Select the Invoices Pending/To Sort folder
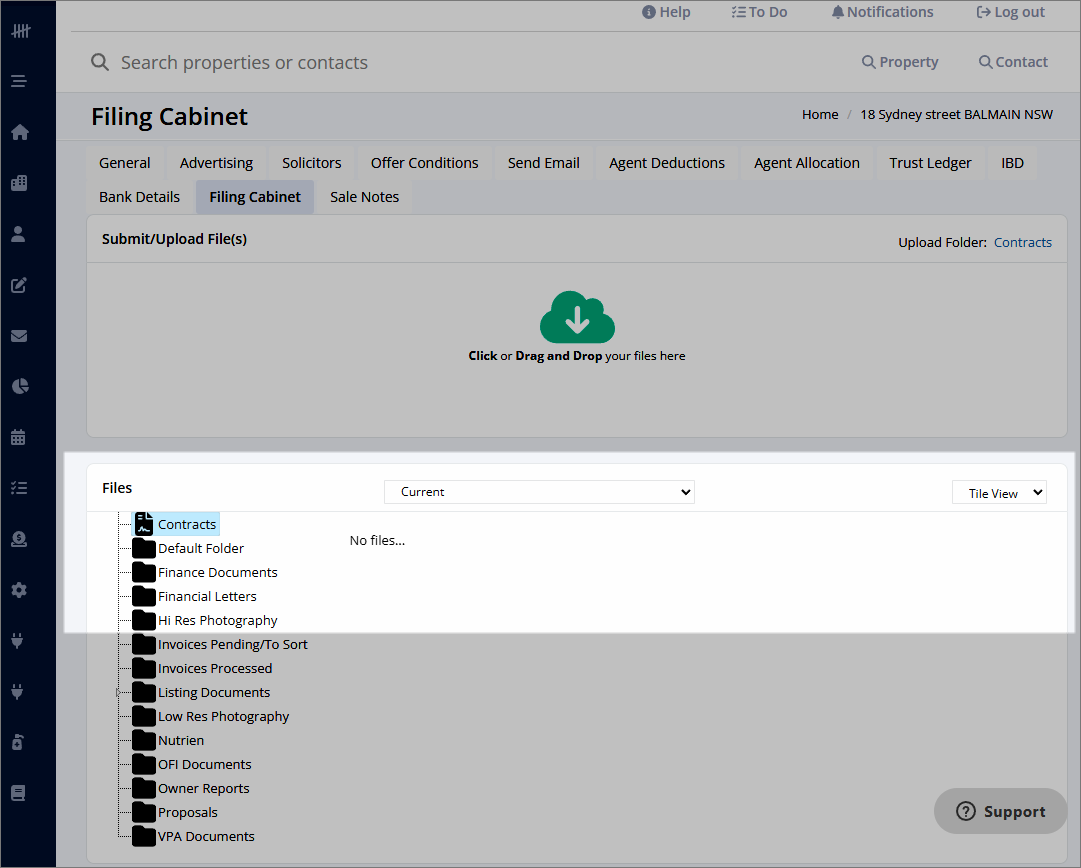This screenshot has width=1081, height=868. (x=232, y=645)
